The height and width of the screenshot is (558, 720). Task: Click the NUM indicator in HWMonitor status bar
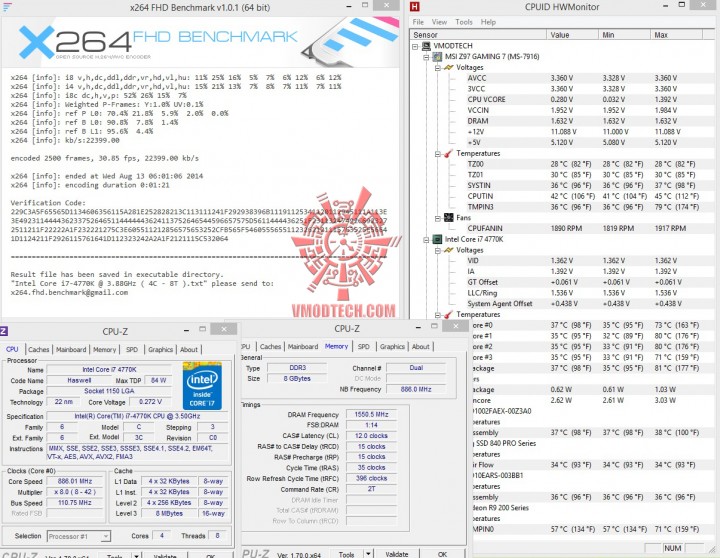[x=673, y=548]
